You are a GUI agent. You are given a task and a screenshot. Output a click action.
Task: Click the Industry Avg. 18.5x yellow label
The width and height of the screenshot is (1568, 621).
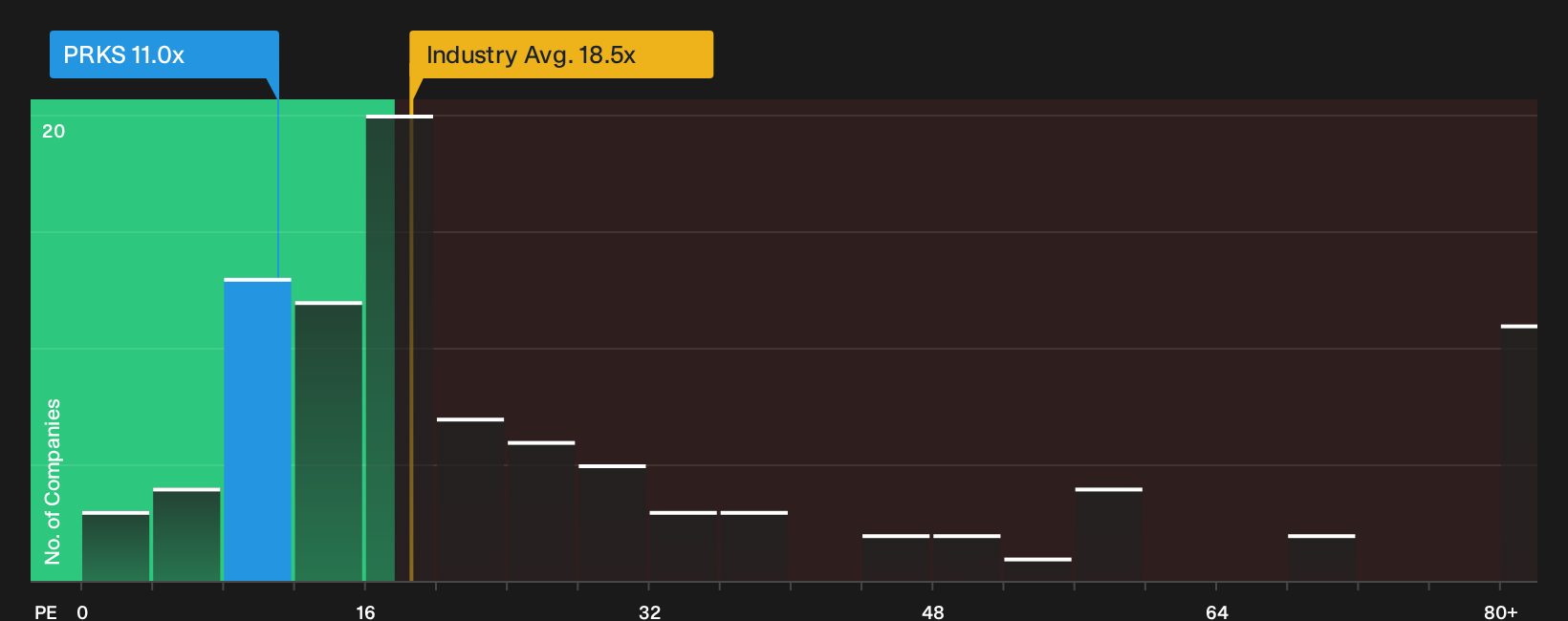pyautogui.click(x=561, y=54)
